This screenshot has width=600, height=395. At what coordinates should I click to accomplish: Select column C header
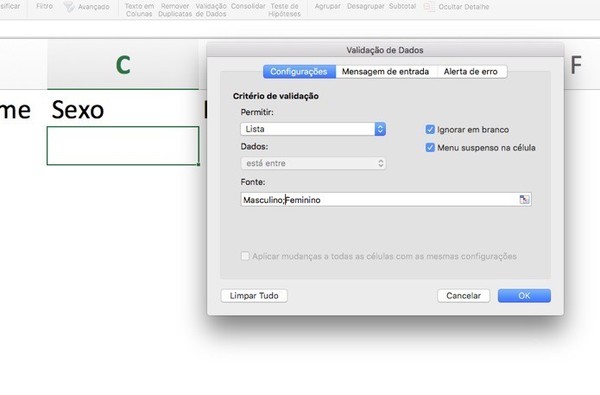(123, 64)
